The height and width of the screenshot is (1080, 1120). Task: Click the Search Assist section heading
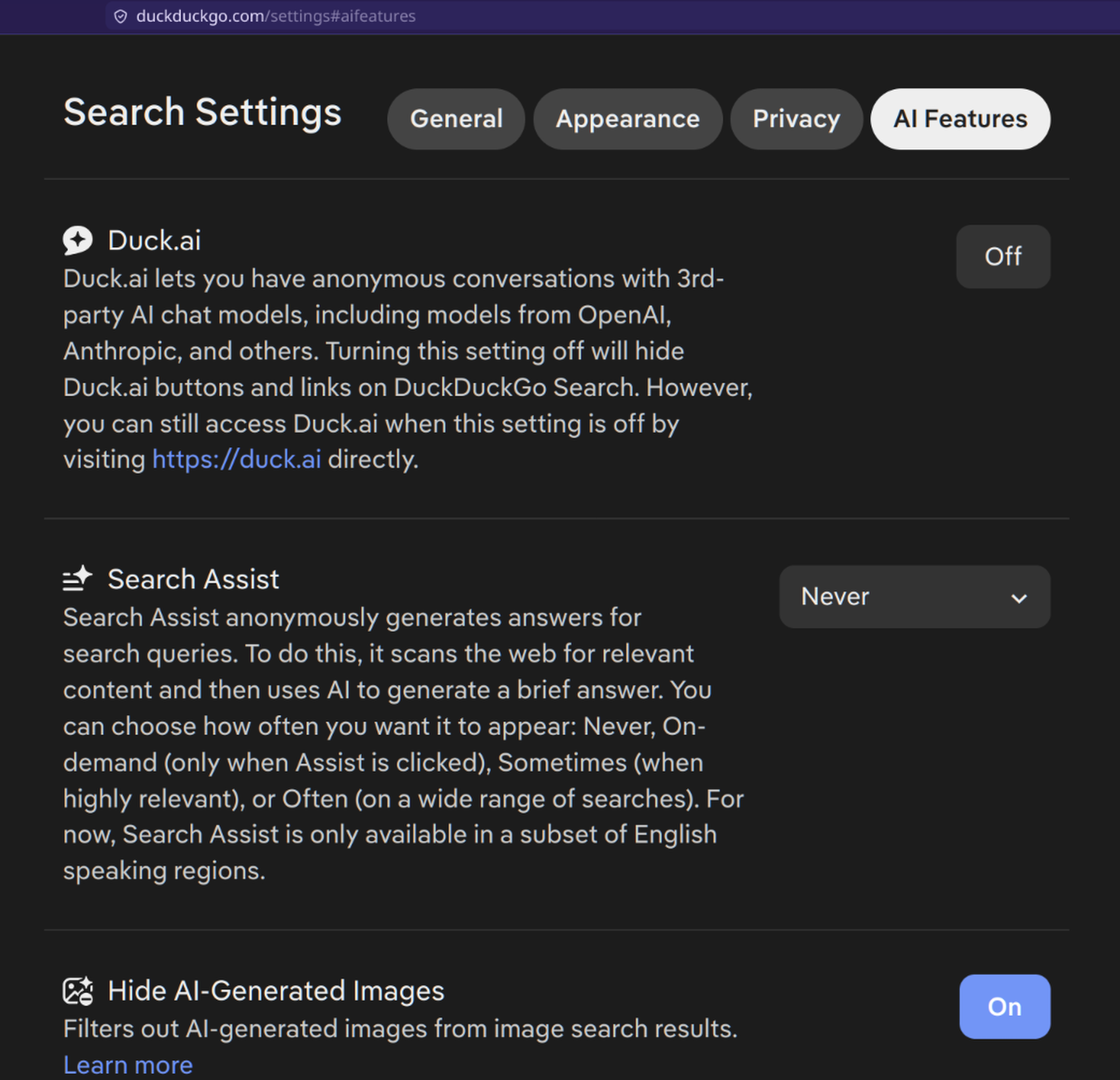pyautogui.click(x=193, y=579)
